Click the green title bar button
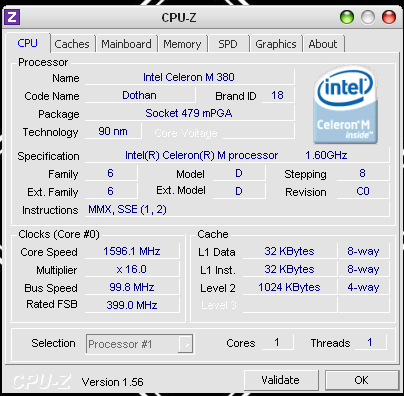 coord(347,17)
